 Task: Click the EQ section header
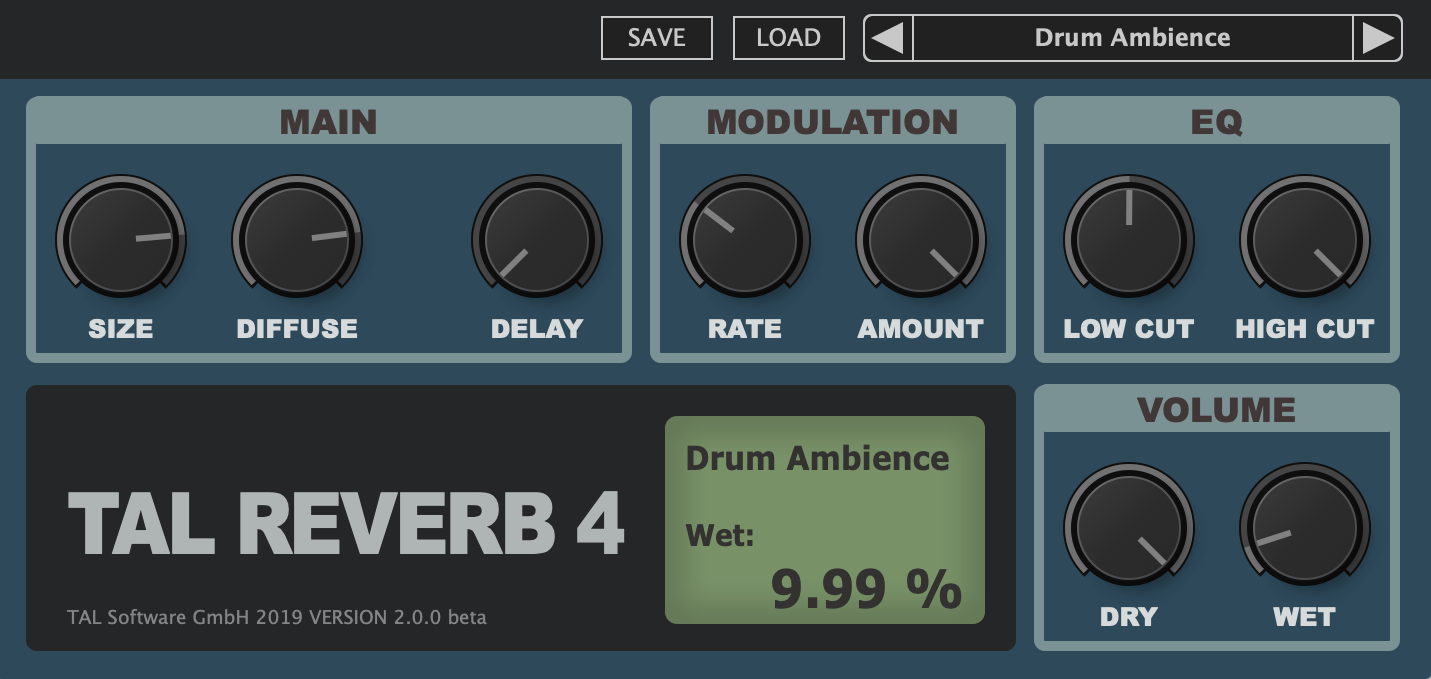(x=1216, y=122)
